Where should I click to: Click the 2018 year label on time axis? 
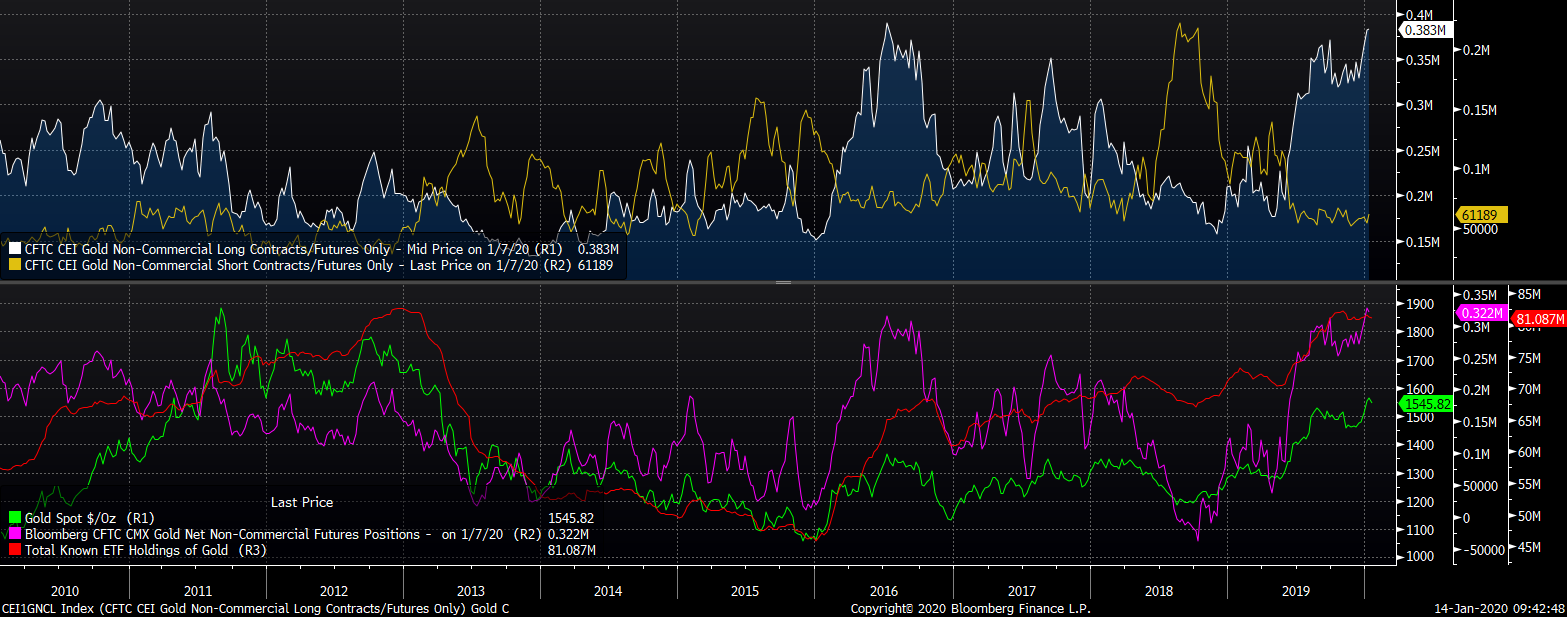tap(1160, 590)
